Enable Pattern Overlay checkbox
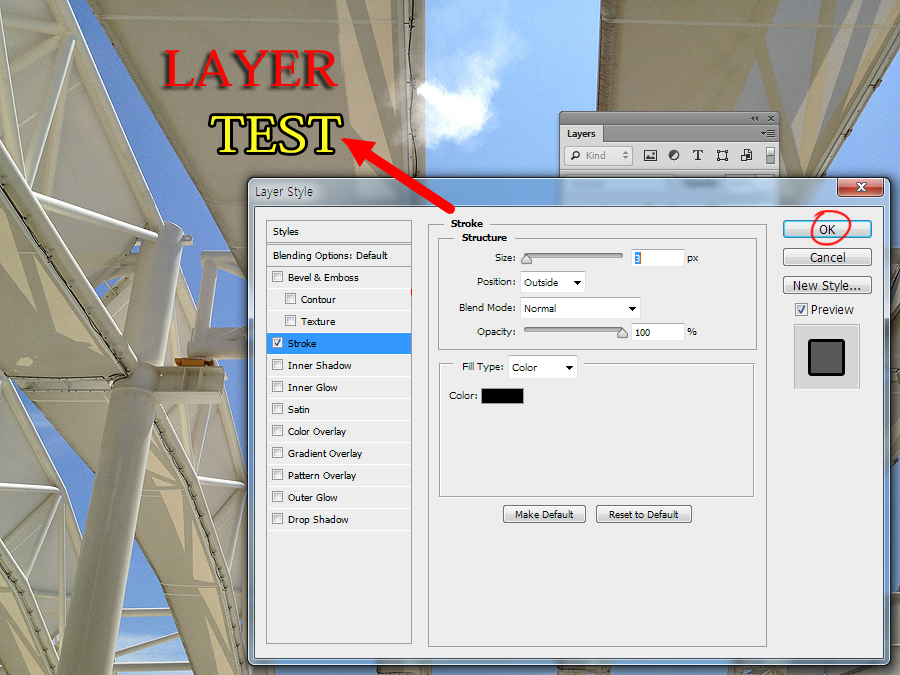 pos(277,475)
